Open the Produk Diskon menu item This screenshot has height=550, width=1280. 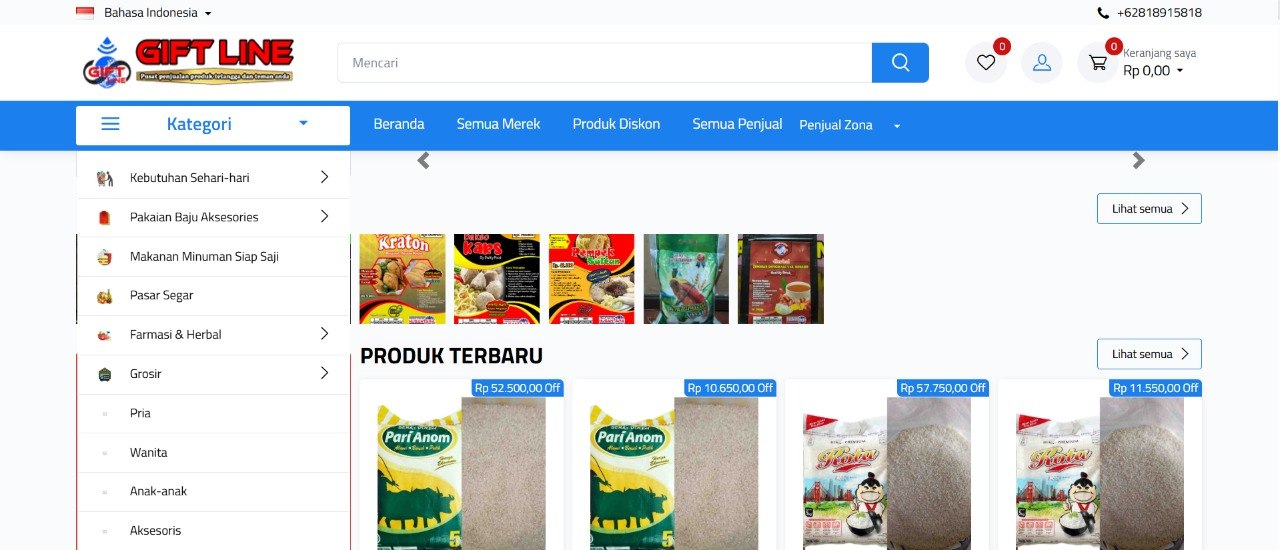[616, 124]
